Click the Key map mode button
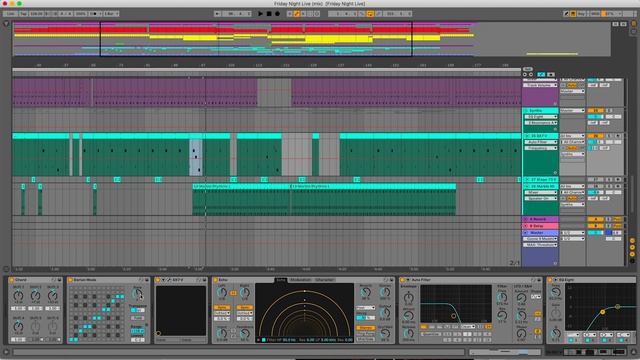The image size is (640, 360). 582,14
